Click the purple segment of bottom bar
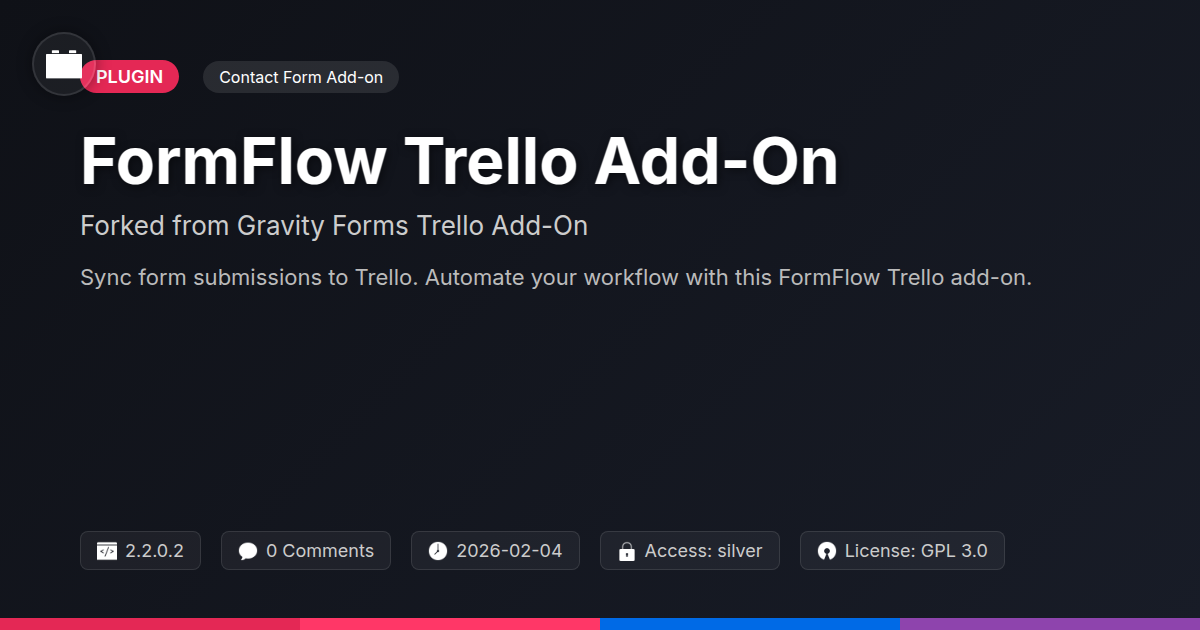Screen dimensions: 1200x630 (x=1050, y=623)
